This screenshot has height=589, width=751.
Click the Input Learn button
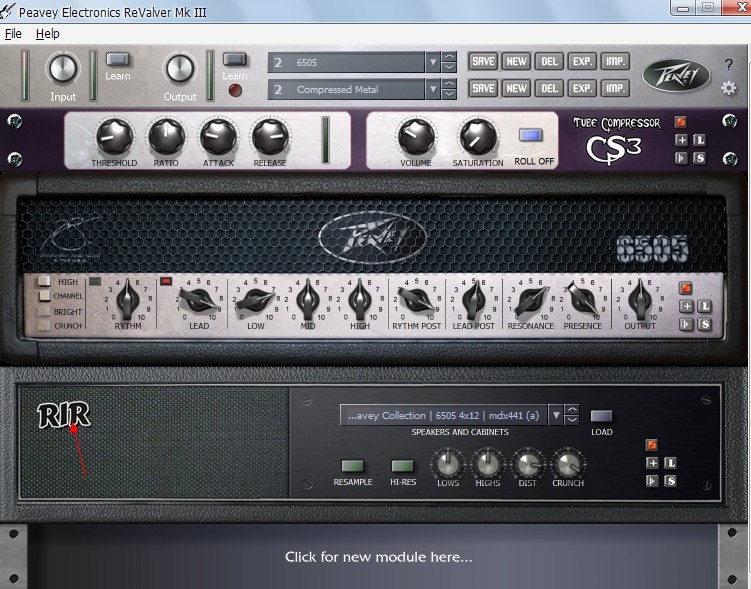117,59
